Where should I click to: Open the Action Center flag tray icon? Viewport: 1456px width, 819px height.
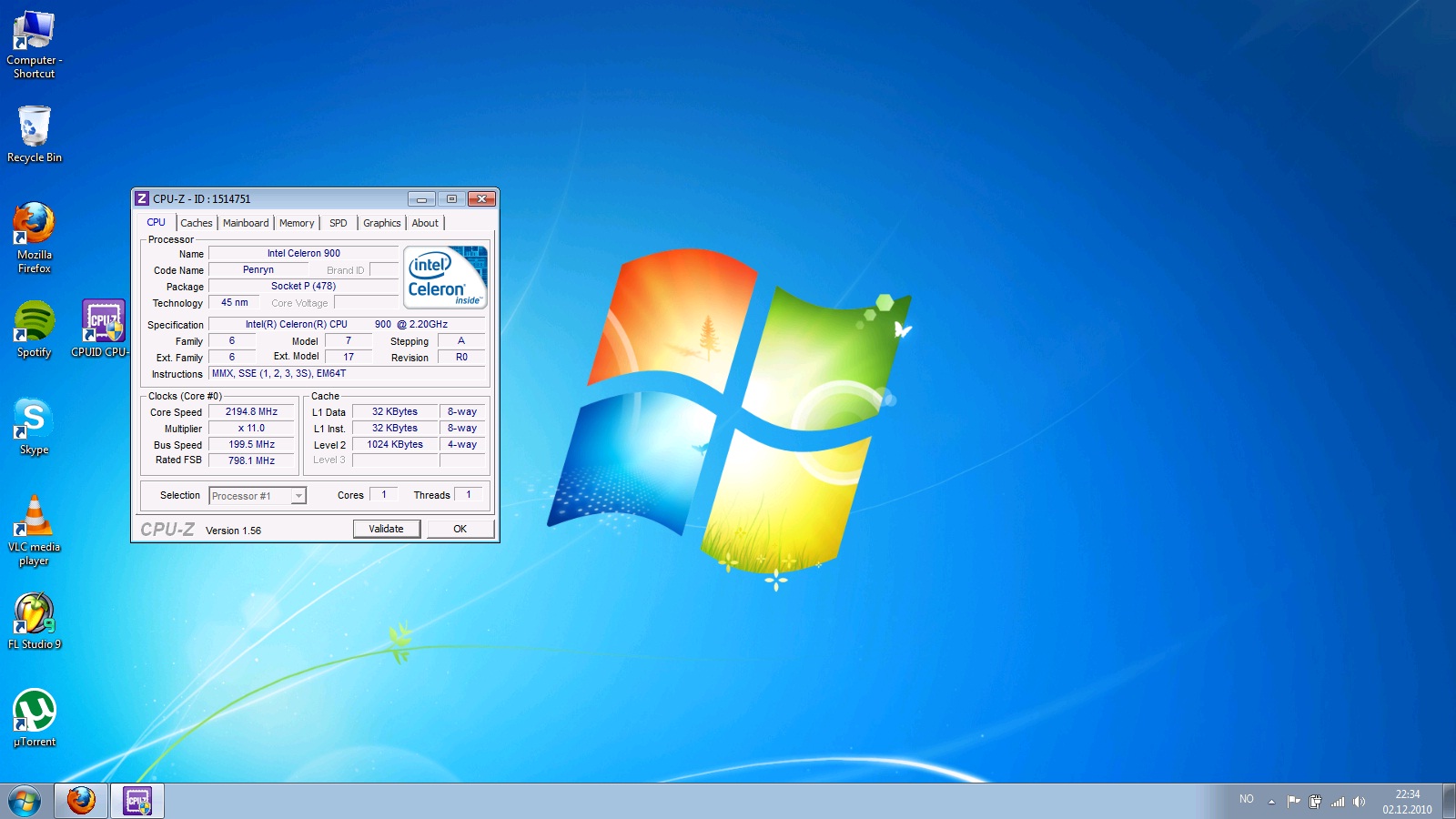(x=1293, y=802)
